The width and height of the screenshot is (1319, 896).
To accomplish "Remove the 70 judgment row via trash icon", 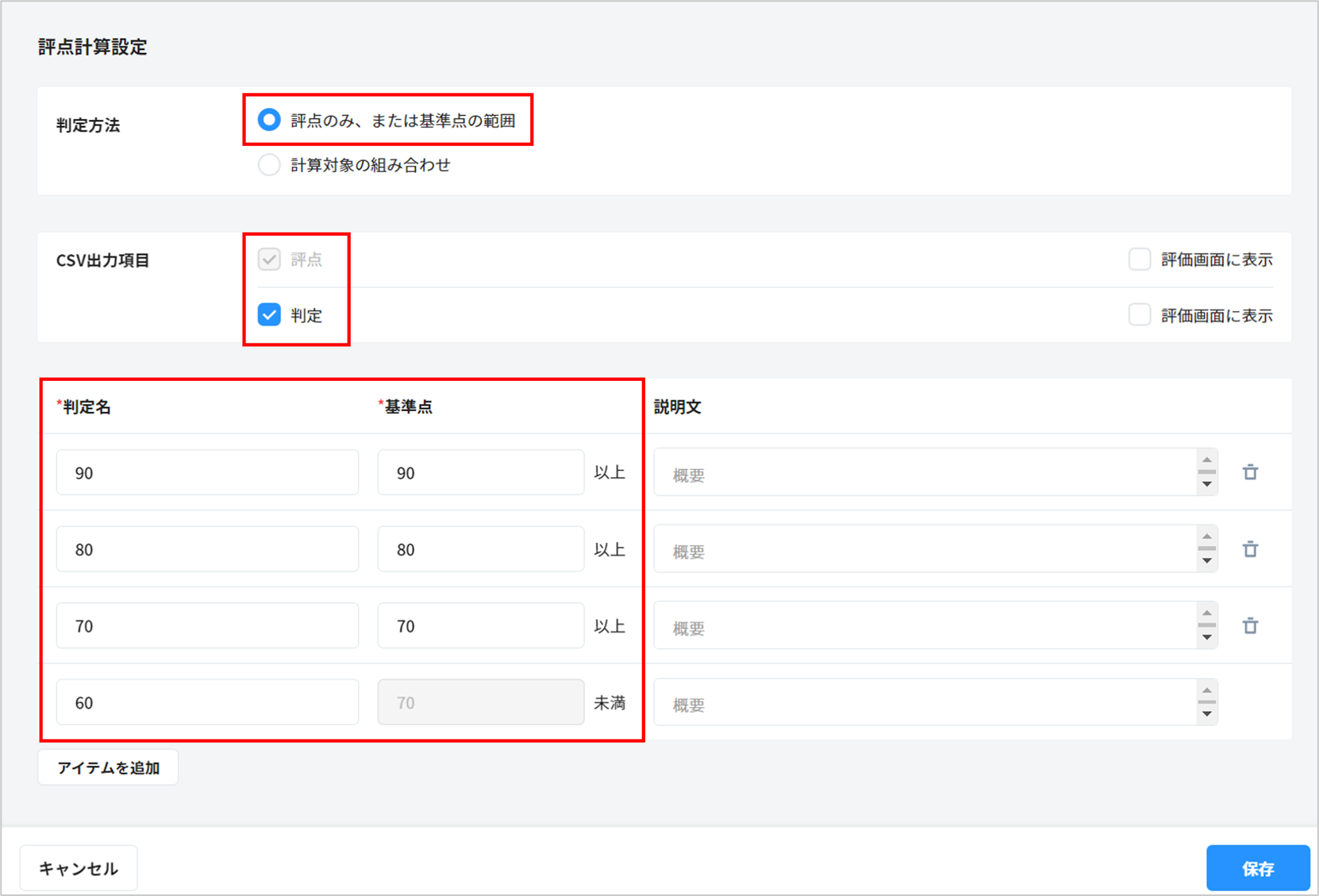I will pos(1250,626).
